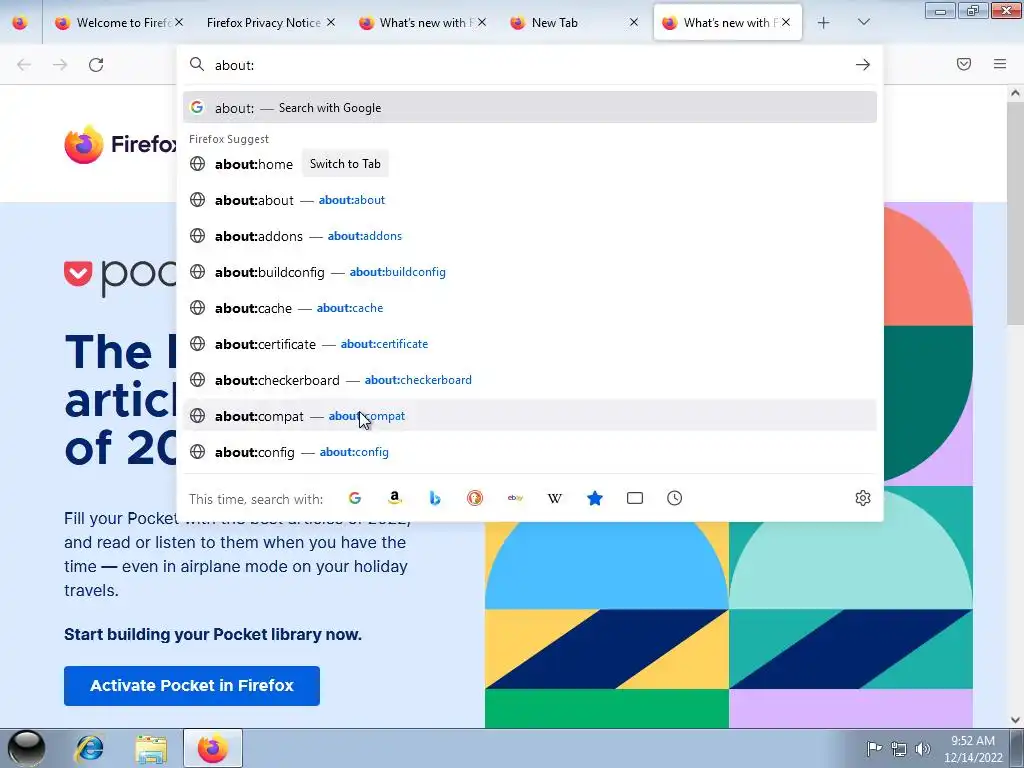The image size is (1024, 768).
Task: Open Internet Explorer from the taskbar
Action: tap(89, 748)
